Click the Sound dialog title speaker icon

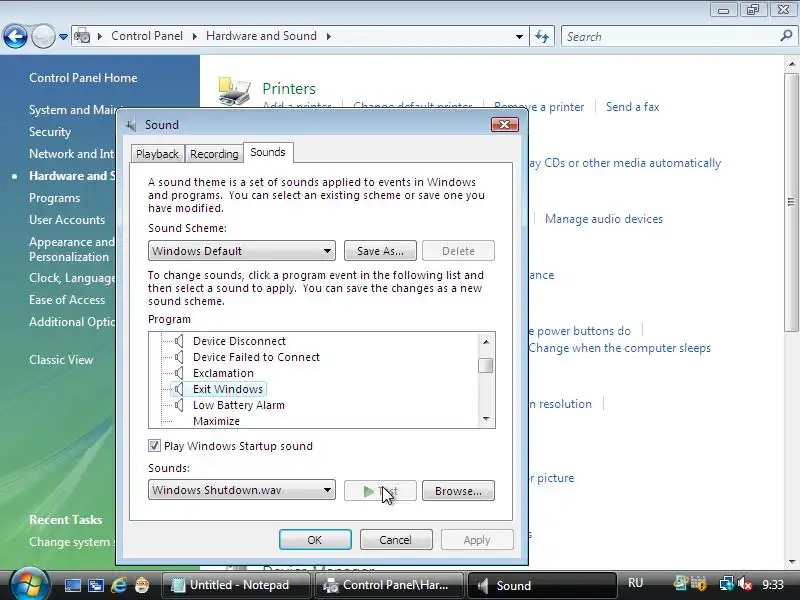click(132, 124)
